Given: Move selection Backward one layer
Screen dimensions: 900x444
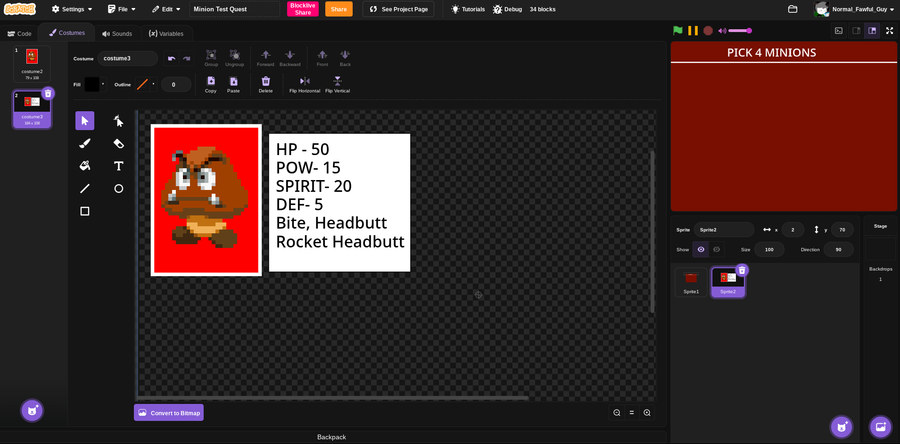Looking at the screenshot, I should click(x=290, y=58).
